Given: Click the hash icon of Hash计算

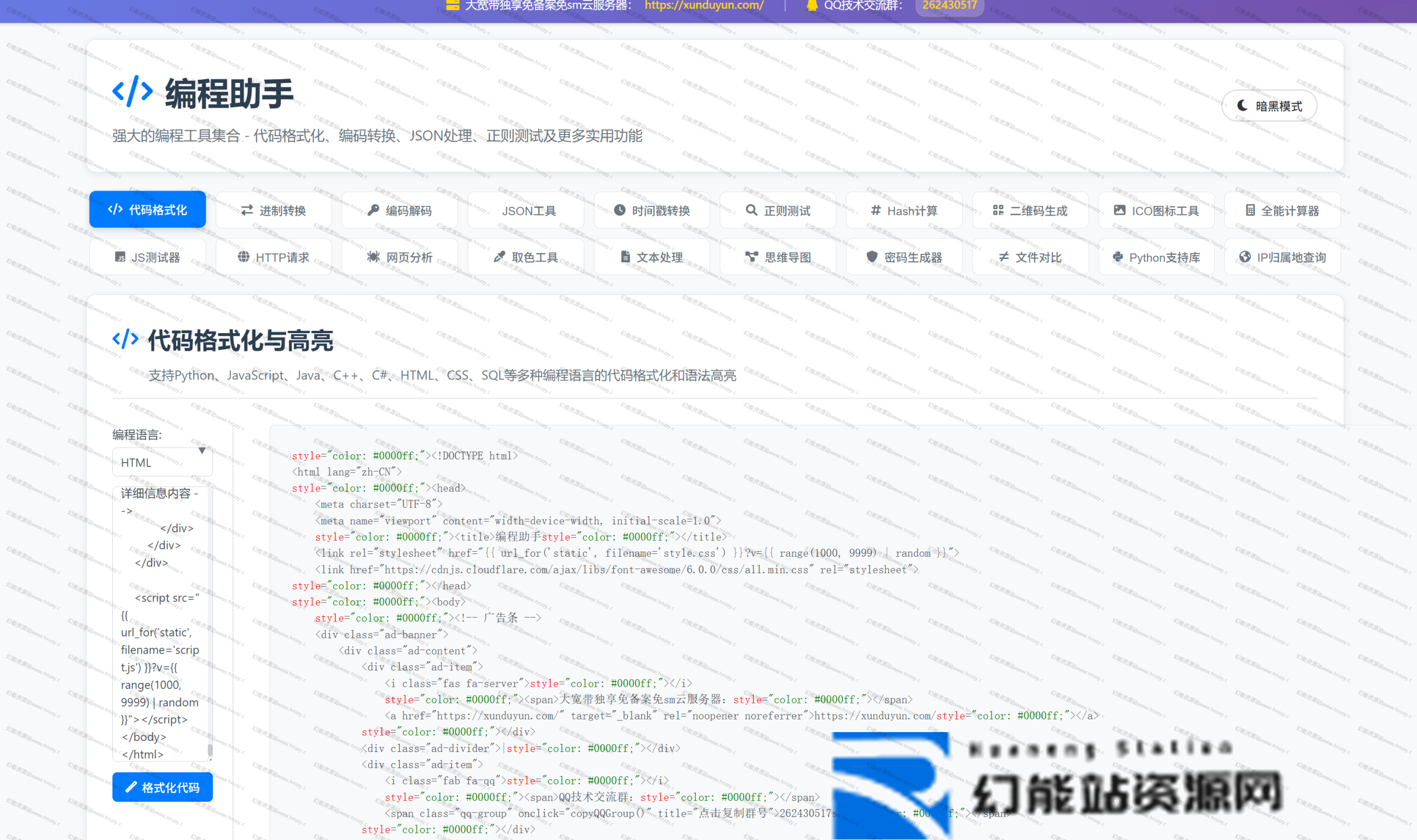Looking at the screenshot, I should (875, 210).
